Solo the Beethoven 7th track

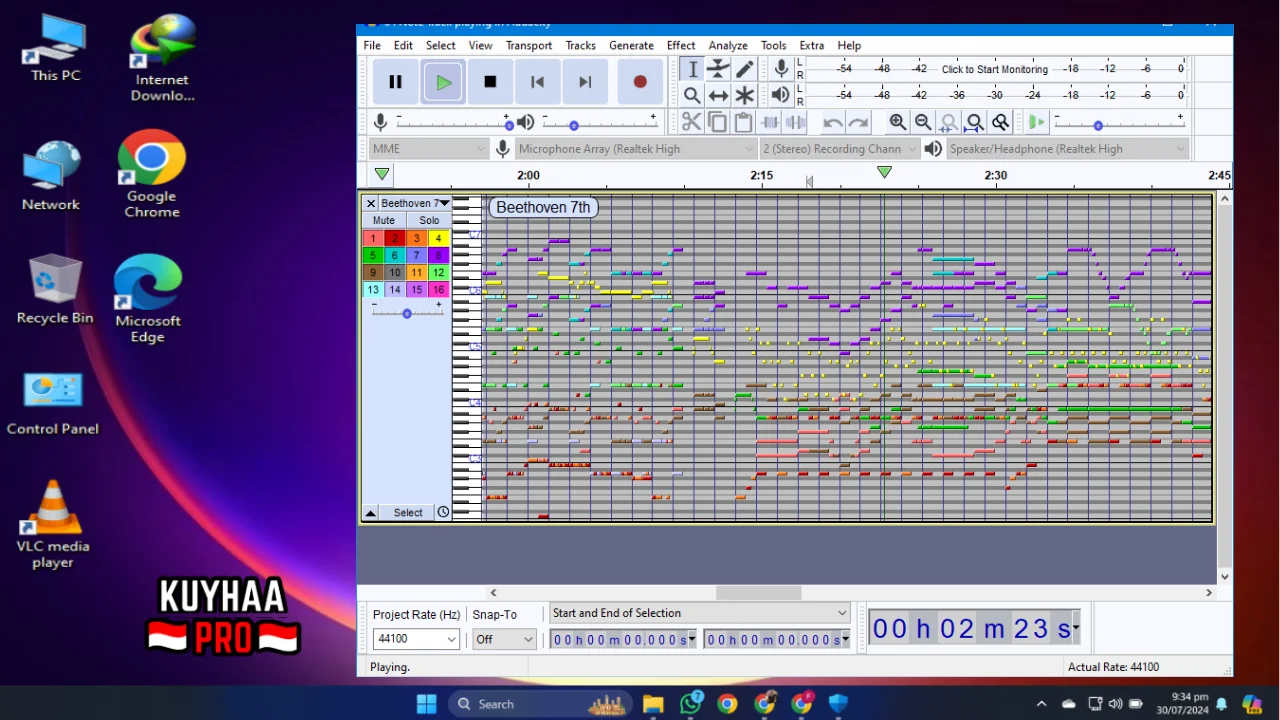[x=429, y=220]
